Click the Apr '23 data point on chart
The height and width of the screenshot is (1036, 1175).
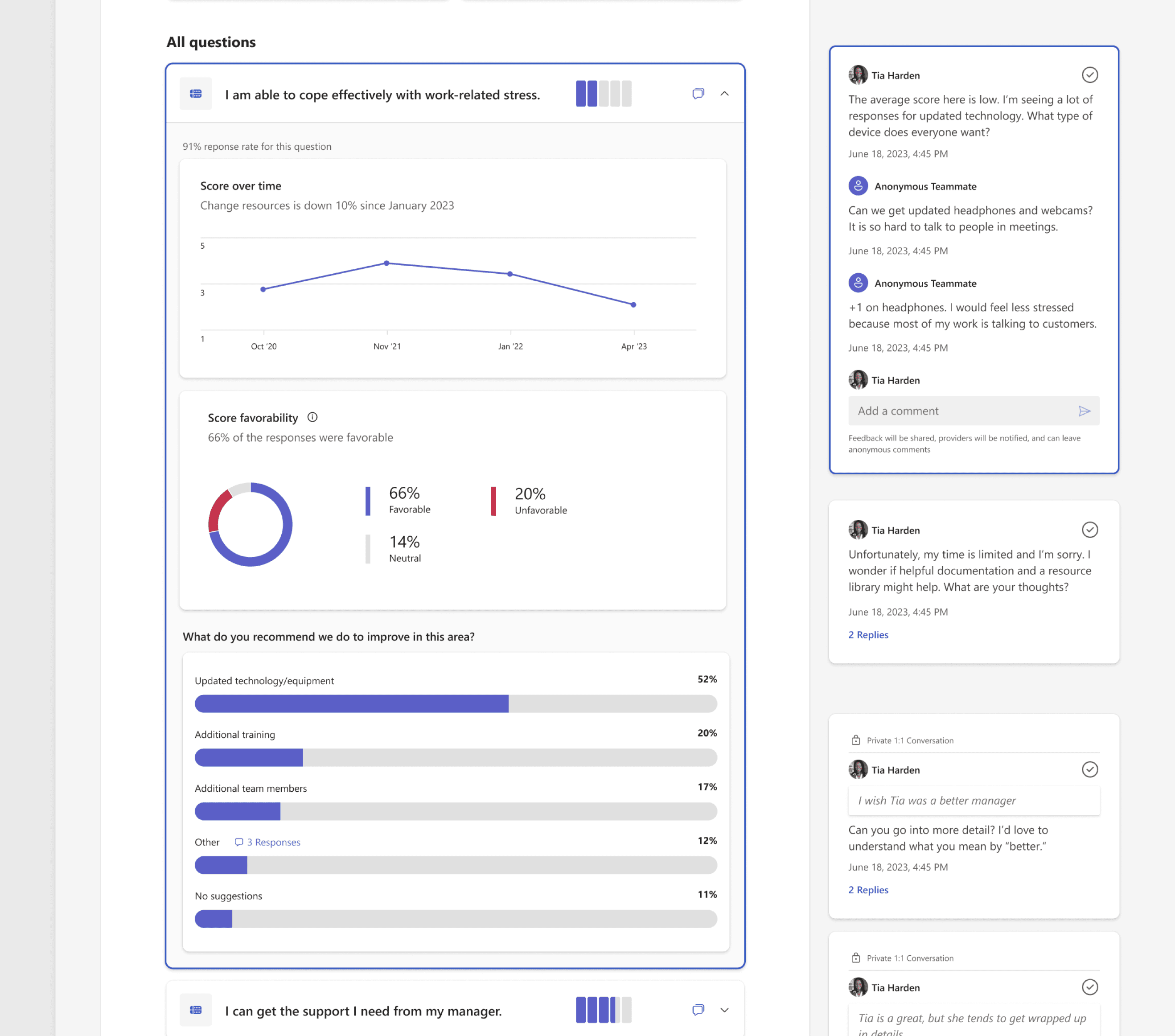(633, 305)
